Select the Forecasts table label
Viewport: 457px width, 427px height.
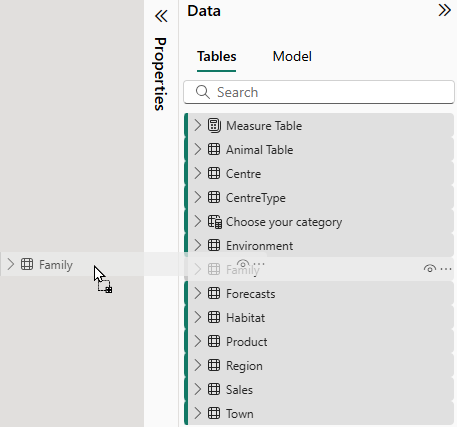(251, 294)
